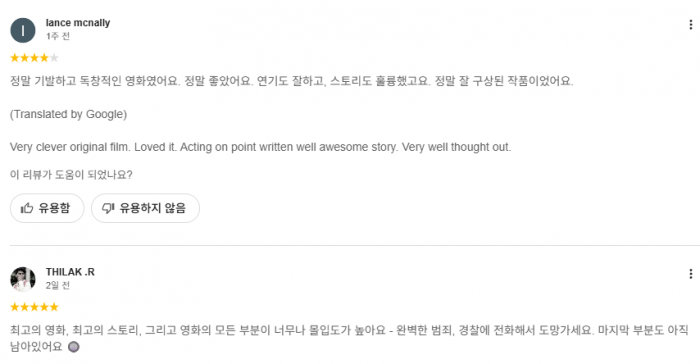Open lance mcnally's reviewer profile name
The height and width of the screenshot is (364, 700).
pos(78,23)
